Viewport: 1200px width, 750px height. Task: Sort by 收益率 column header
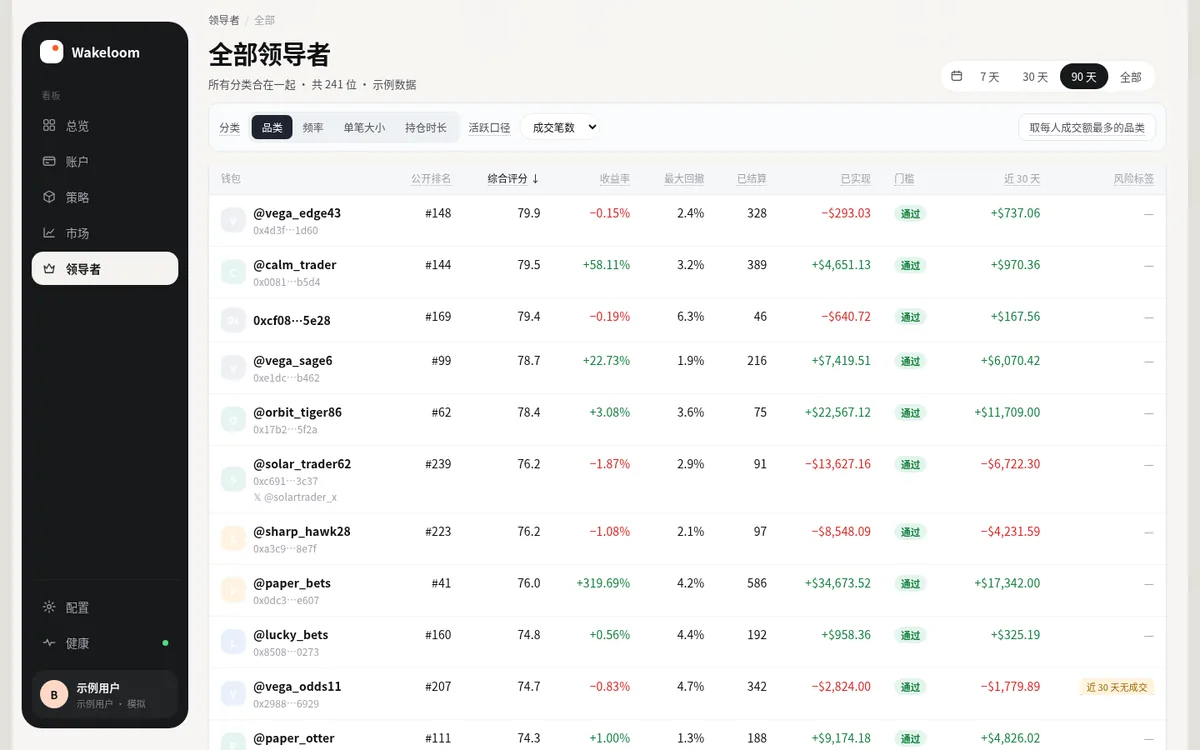coord(615,179)
